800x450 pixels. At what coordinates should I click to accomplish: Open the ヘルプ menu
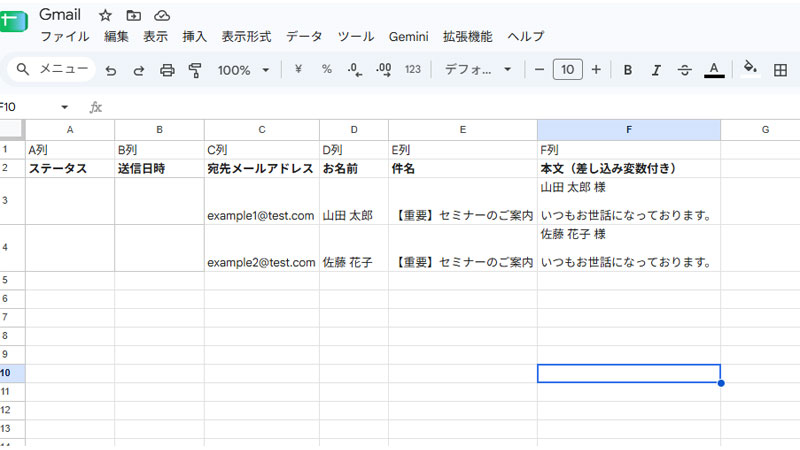click(526, 37)
